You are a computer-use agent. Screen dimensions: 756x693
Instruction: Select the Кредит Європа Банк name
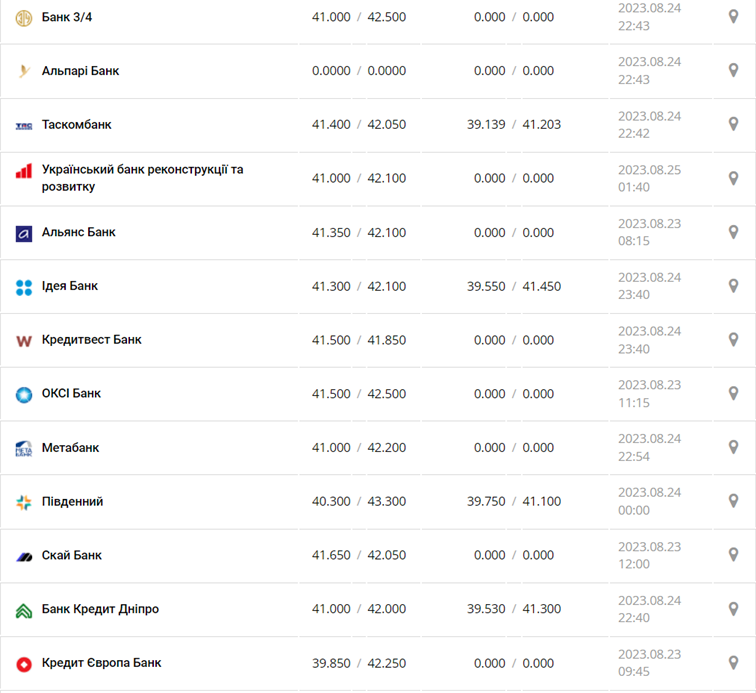[x=101, y=663]
